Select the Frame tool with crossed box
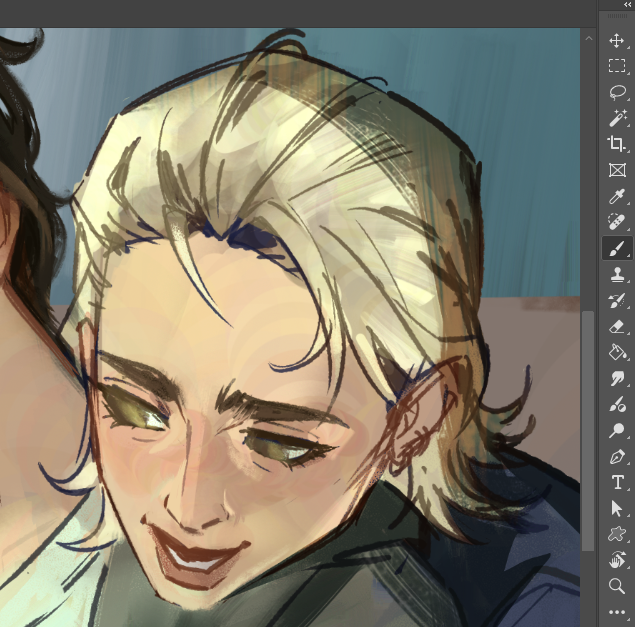This screenshot has width=635, height=627. [617, 170]
